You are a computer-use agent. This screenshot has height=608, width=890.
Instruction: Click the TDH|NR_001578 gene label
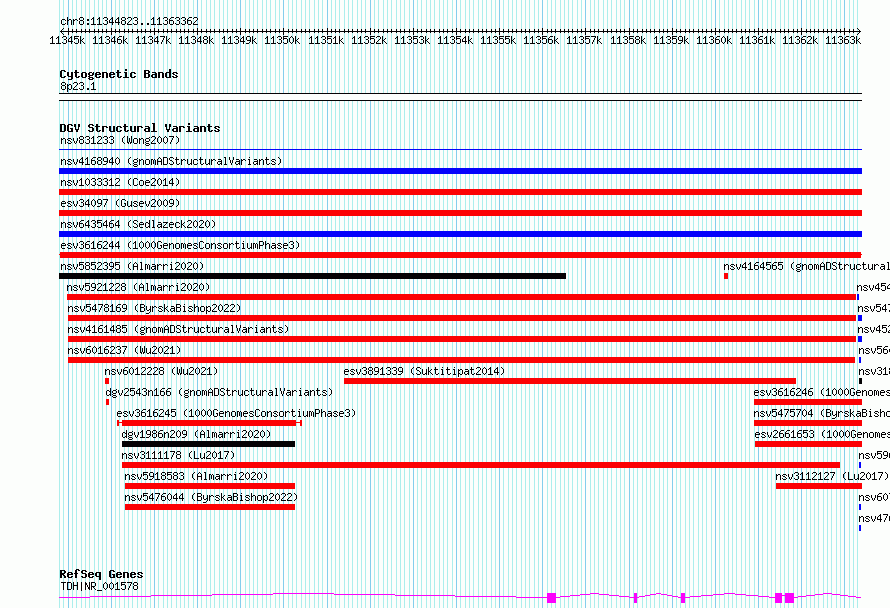click(99, 586)
